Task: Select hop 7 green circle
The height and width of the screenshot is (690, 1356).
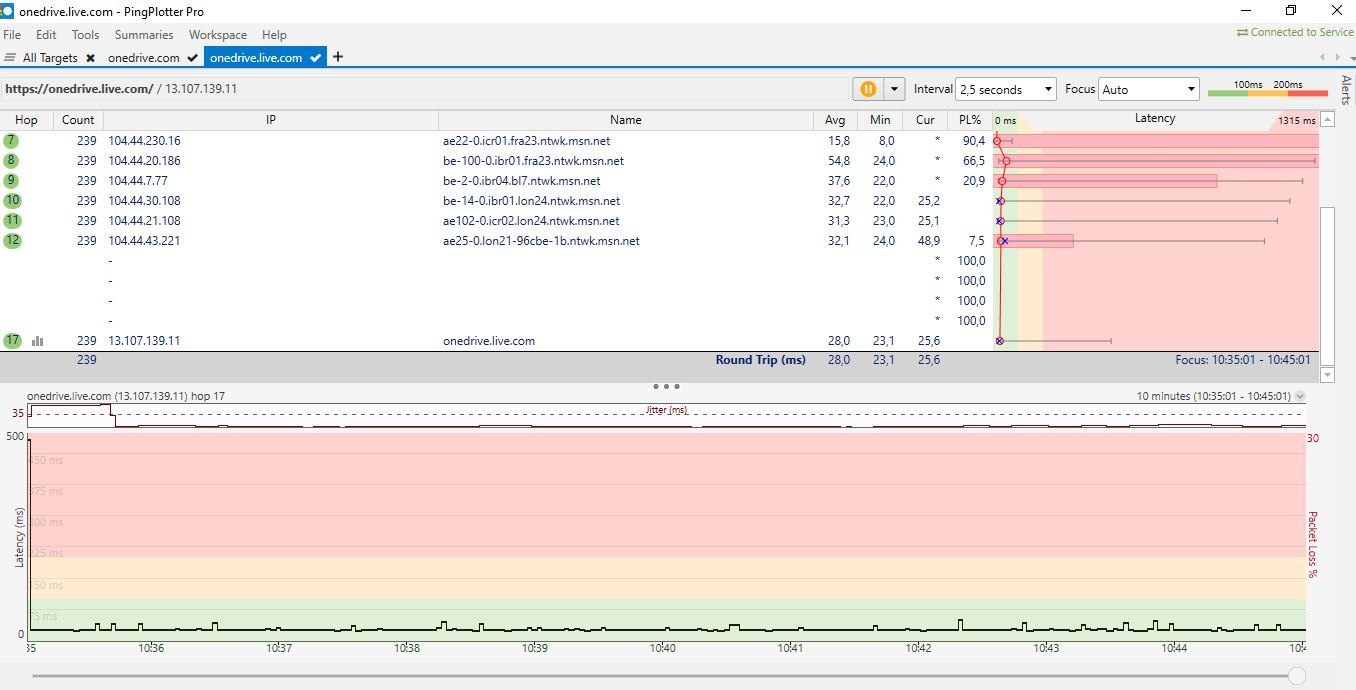Action: [x=11, y=140]
